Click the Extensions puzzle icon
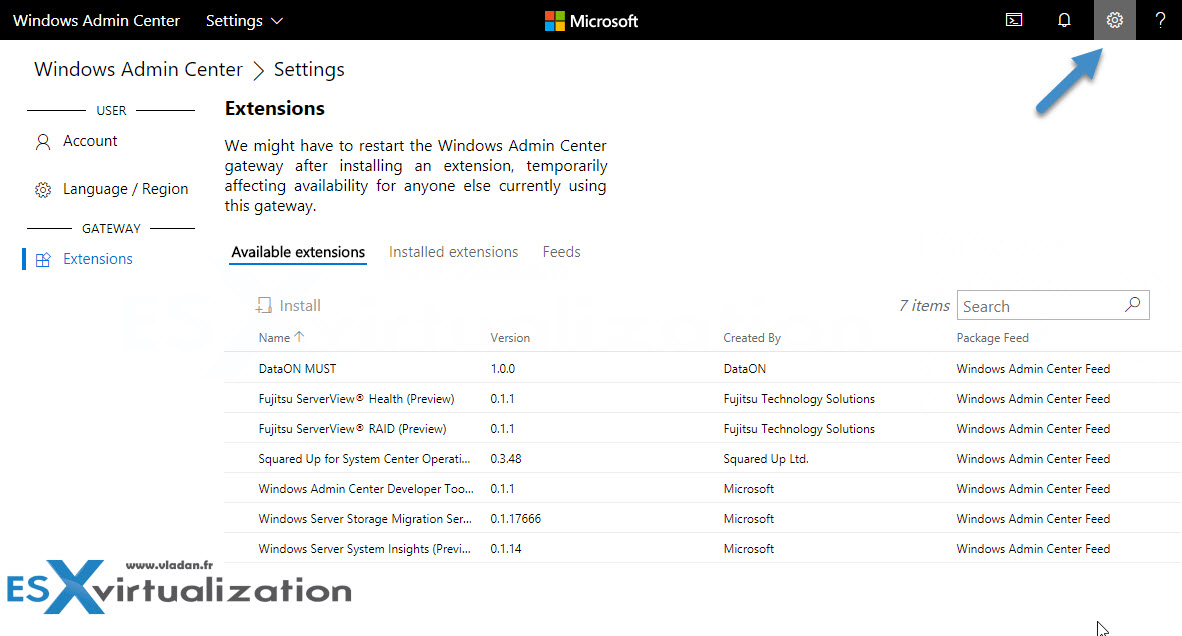This screenshot has height=636, width=1182. pyautogui.click(x=43, y=260)
